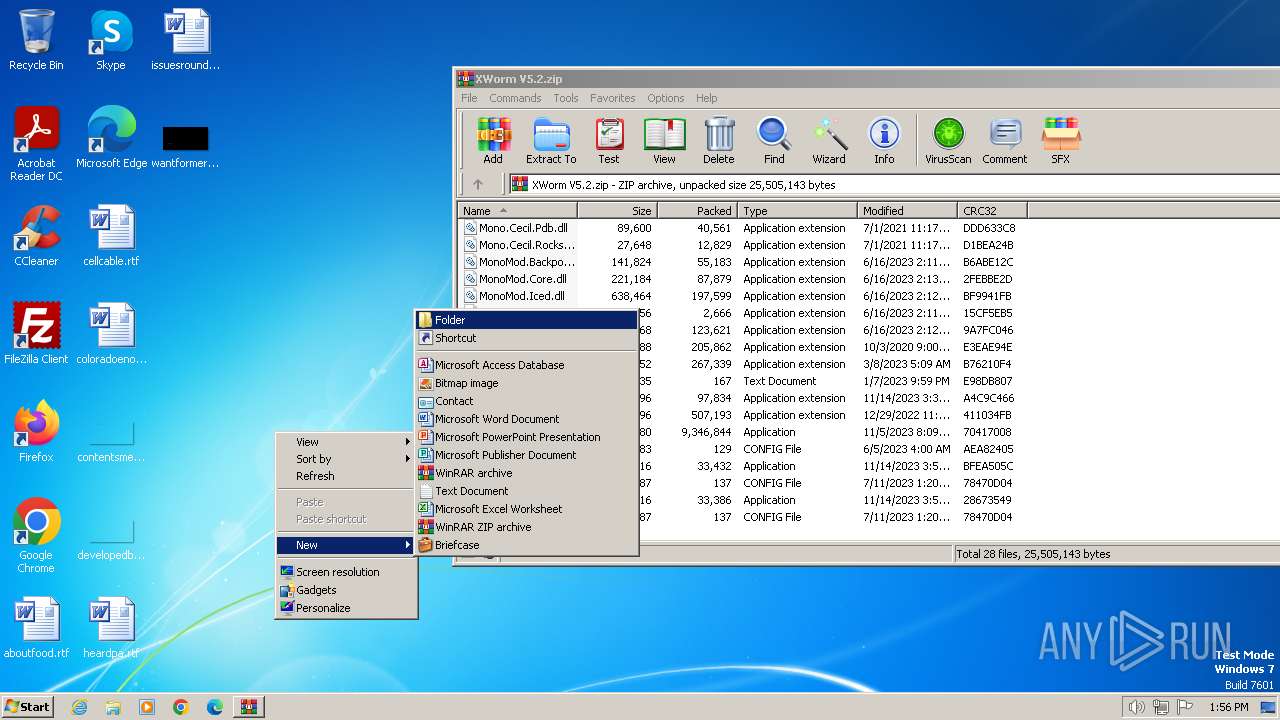The image size is (1280, 720).
Task: Click New in the desktop context menu
Action: point(346,545)
